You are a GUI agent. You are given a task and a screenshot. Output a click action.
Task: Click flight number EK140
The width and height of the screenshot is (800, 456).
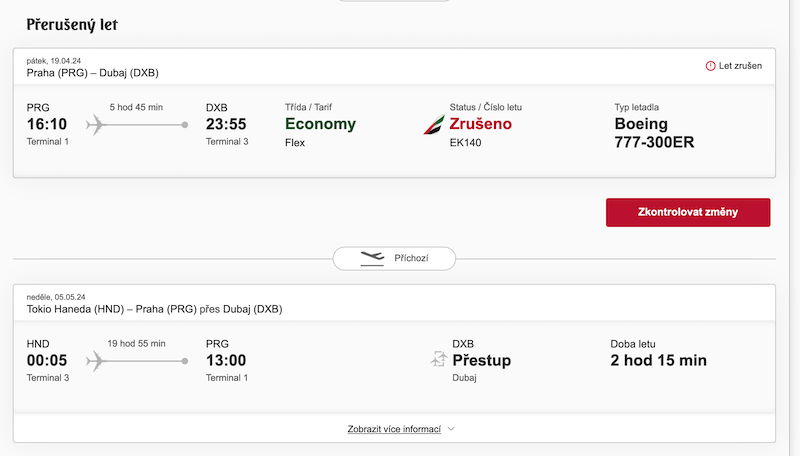(465, 143)
